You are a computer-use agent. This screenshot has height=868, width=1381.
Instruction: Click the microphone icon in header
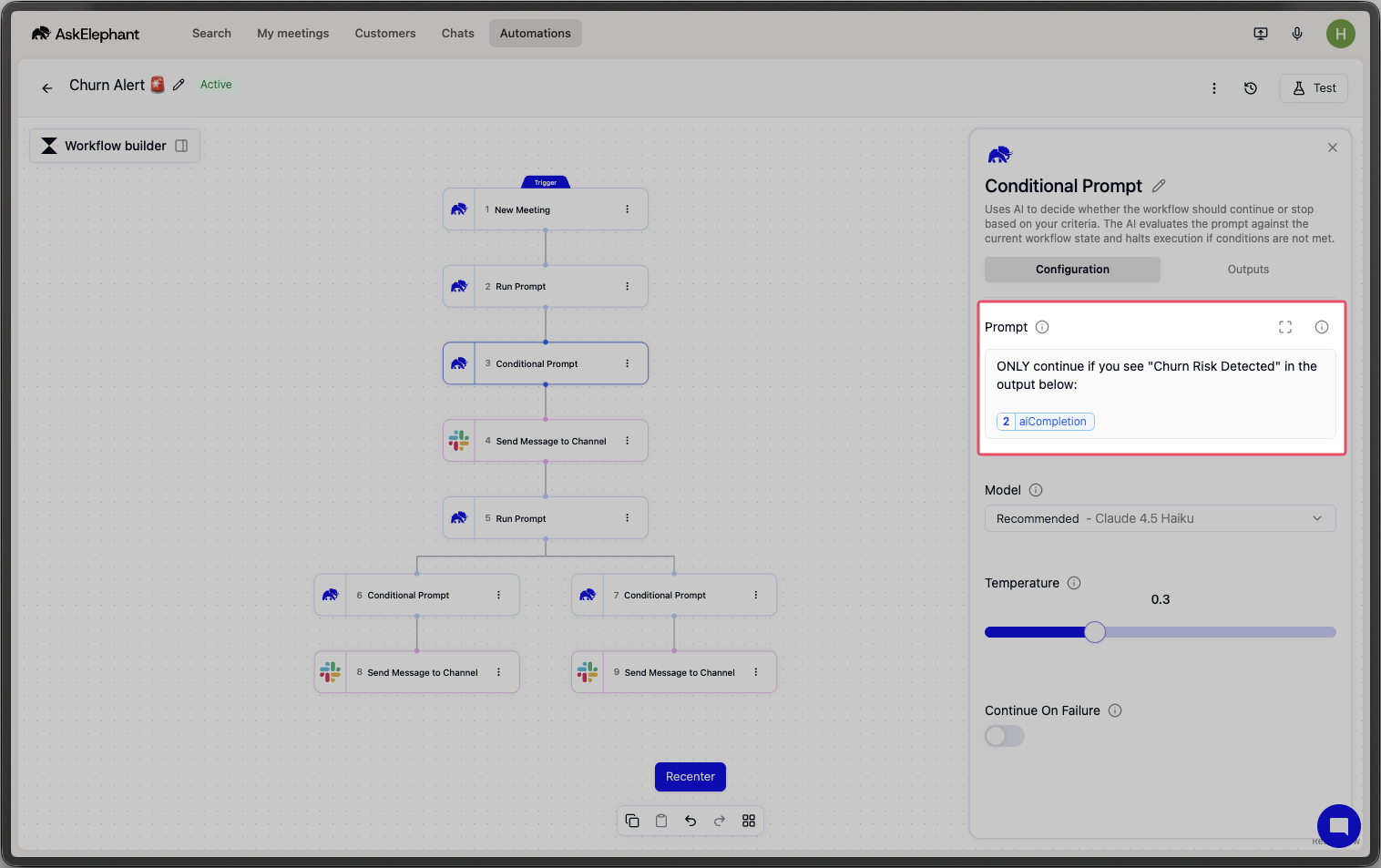point(1297,34)
